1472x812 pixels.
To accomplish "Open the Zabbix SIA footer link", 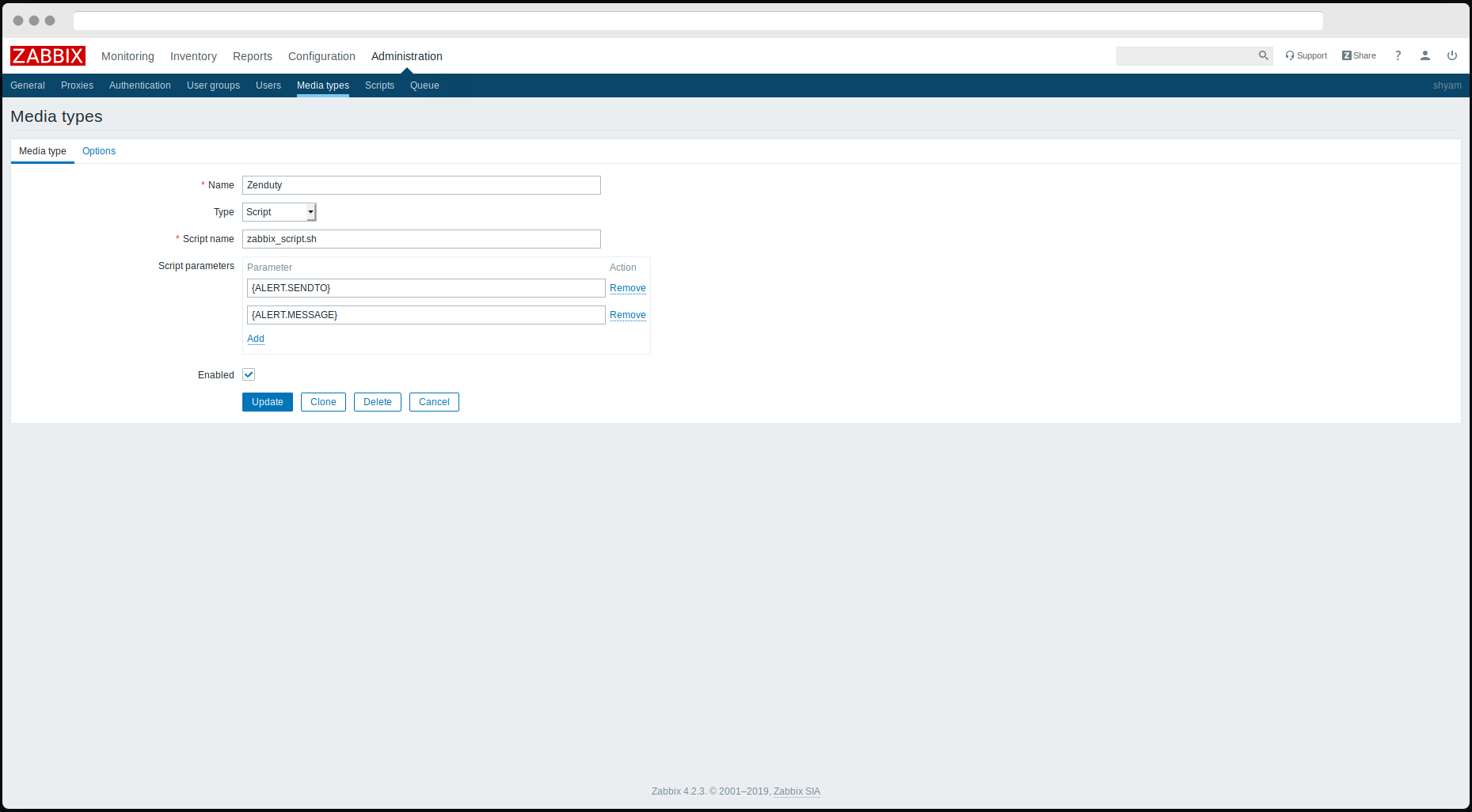I will tap(797, 791).
